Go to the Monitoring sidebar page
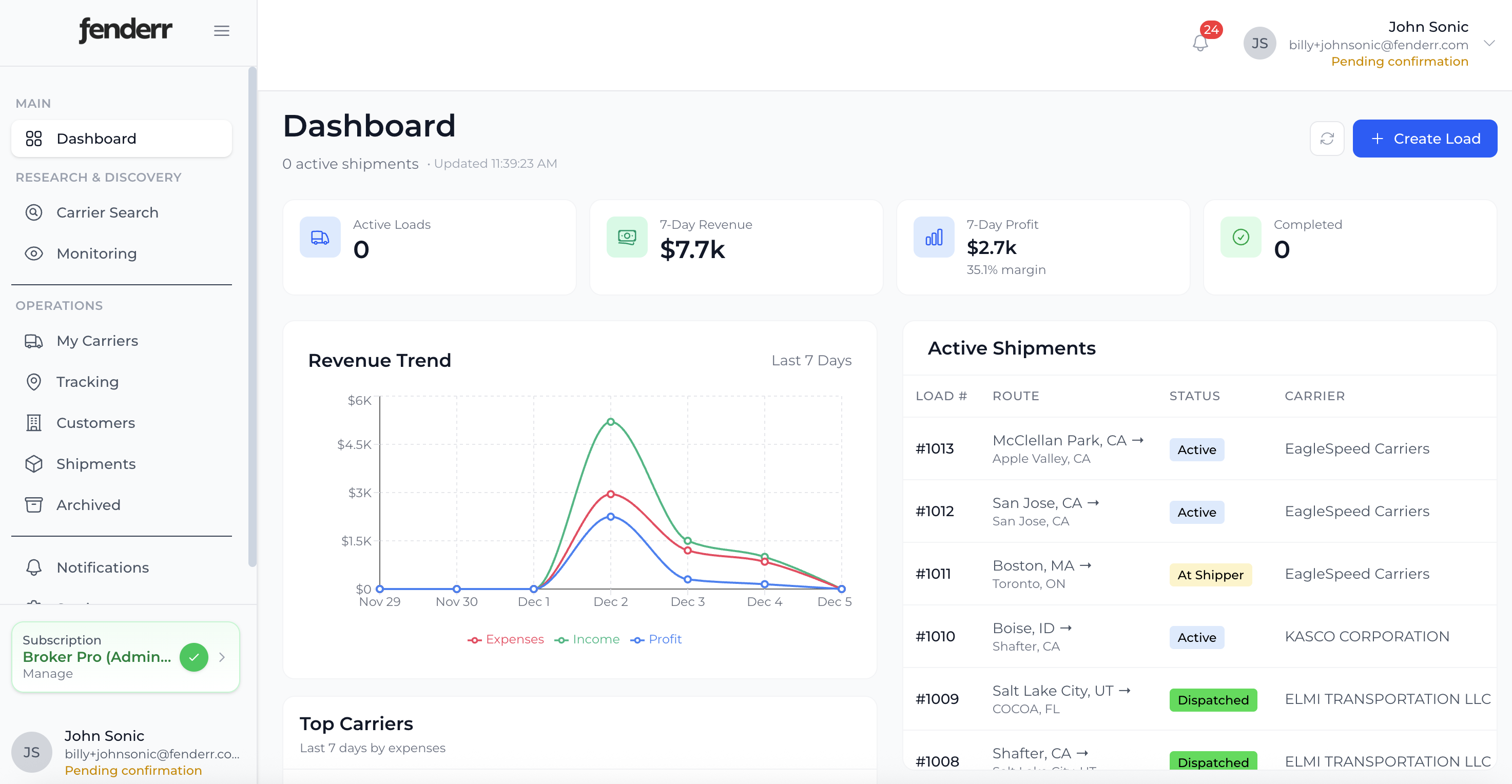The image size is (1512, 784). pyautogui.click(x=96, y=253)
